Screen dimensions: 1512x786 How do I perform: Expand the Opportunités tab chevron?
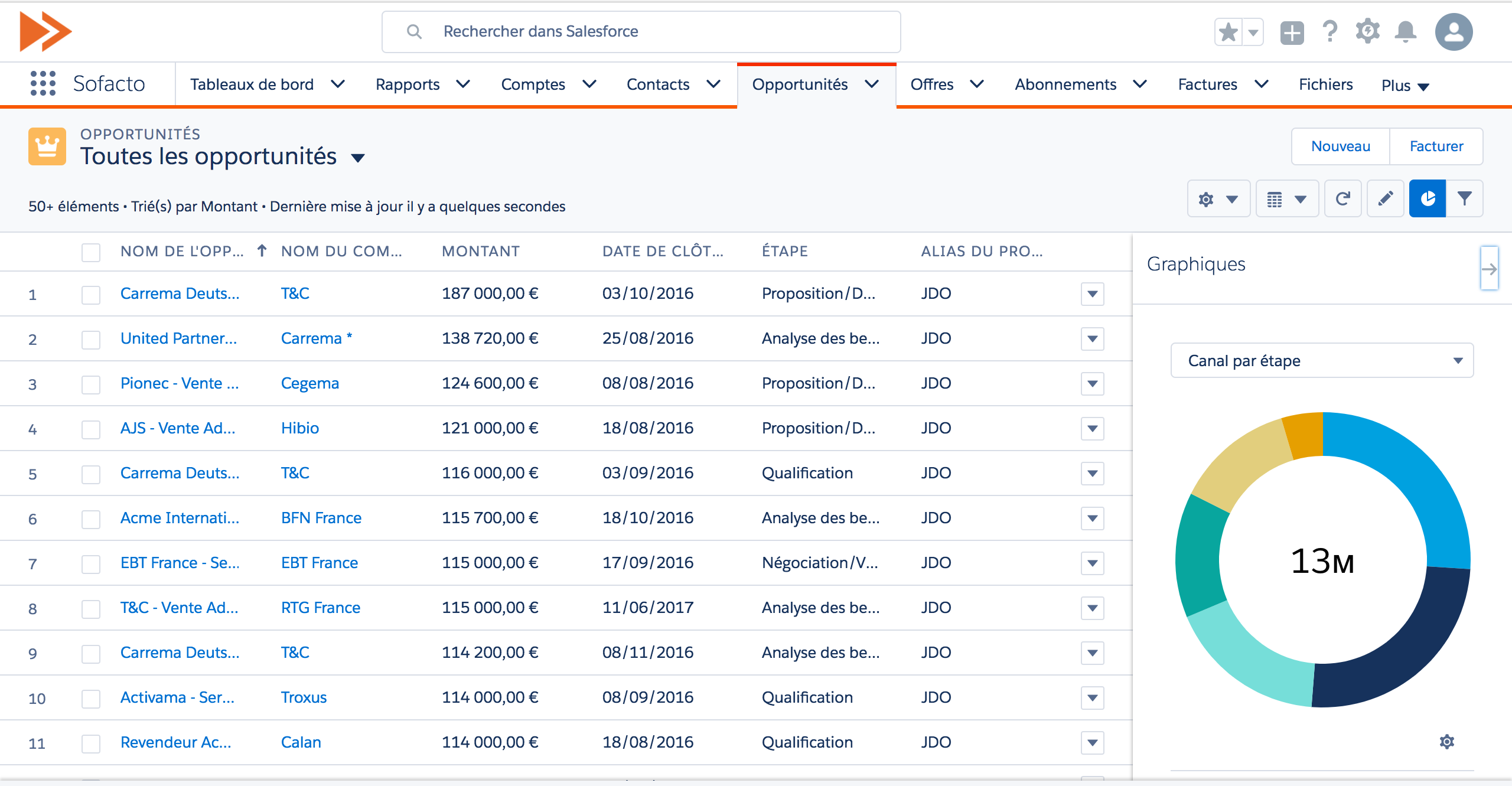point(872,84)
